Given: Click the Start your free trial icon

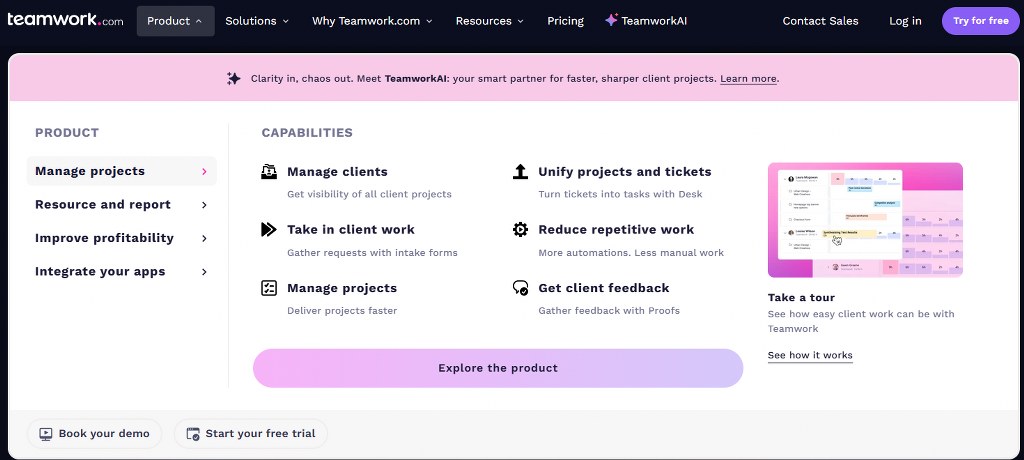Looking at the screenshot, I should tap(193, 433).
